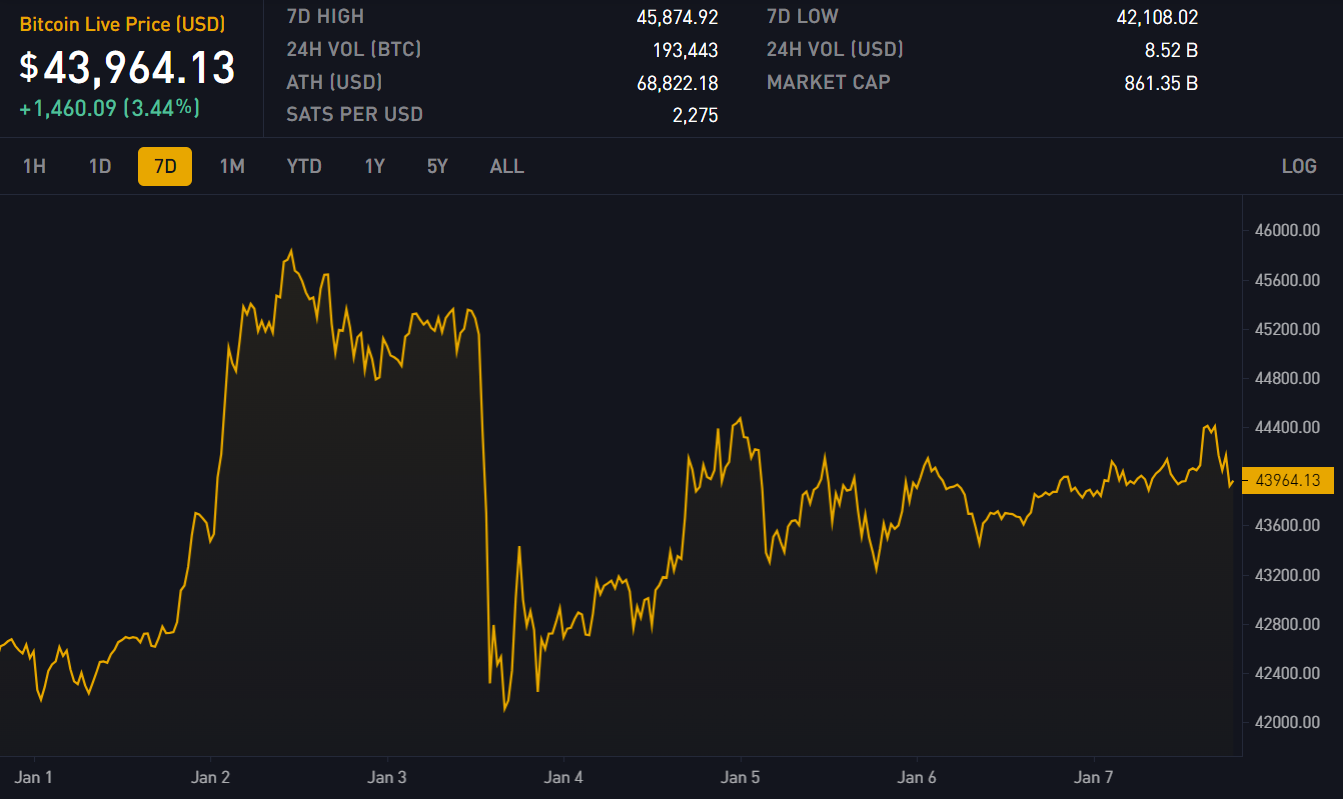The height and width of the screenshot is (799, 1343).
Task: Click the 68,822.18 all-time-high value
Action: click(x=677, y=83)
